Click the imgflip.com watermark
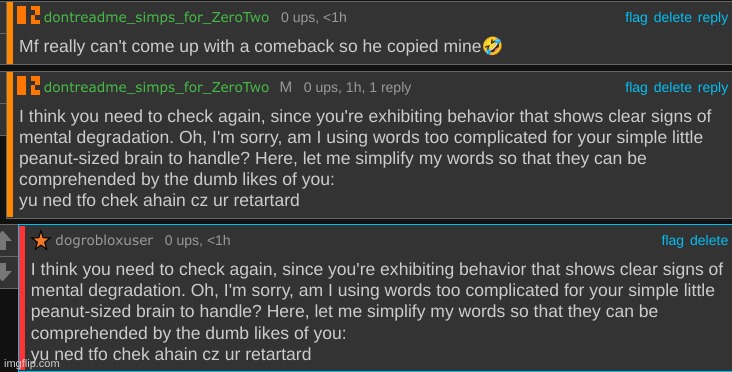 tap(31, 363)
